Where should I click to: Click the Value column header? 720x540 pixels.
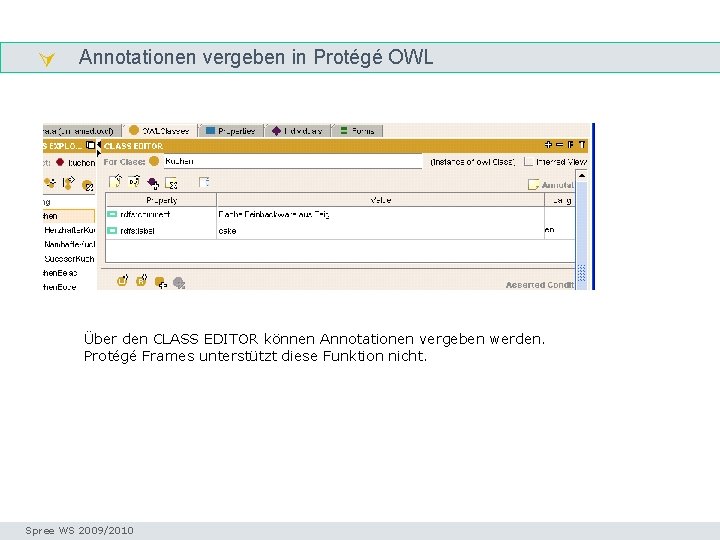coord(381,200)
